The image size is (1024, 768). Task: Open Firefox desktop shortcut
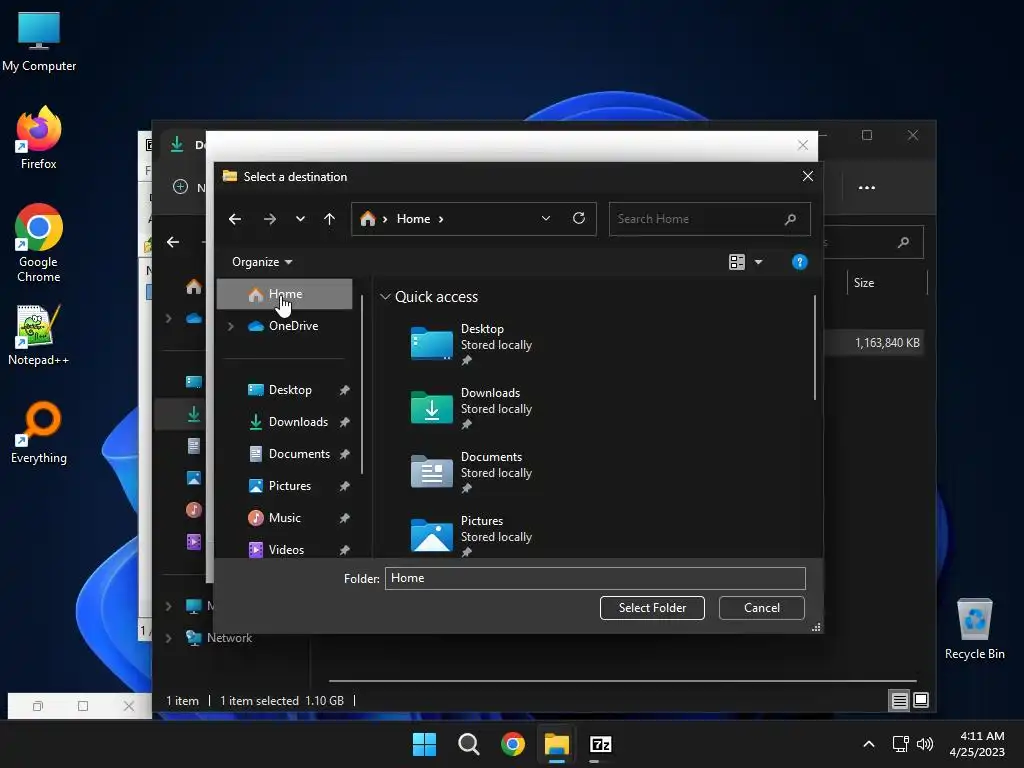click(39, 138)
